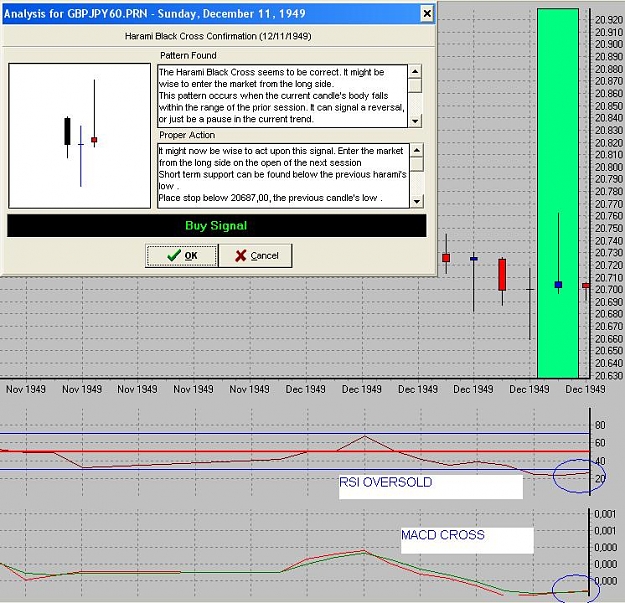Click the RSI scale value 80
The width and height of the screenshot is (625, 603).
[x=600, y=425]
